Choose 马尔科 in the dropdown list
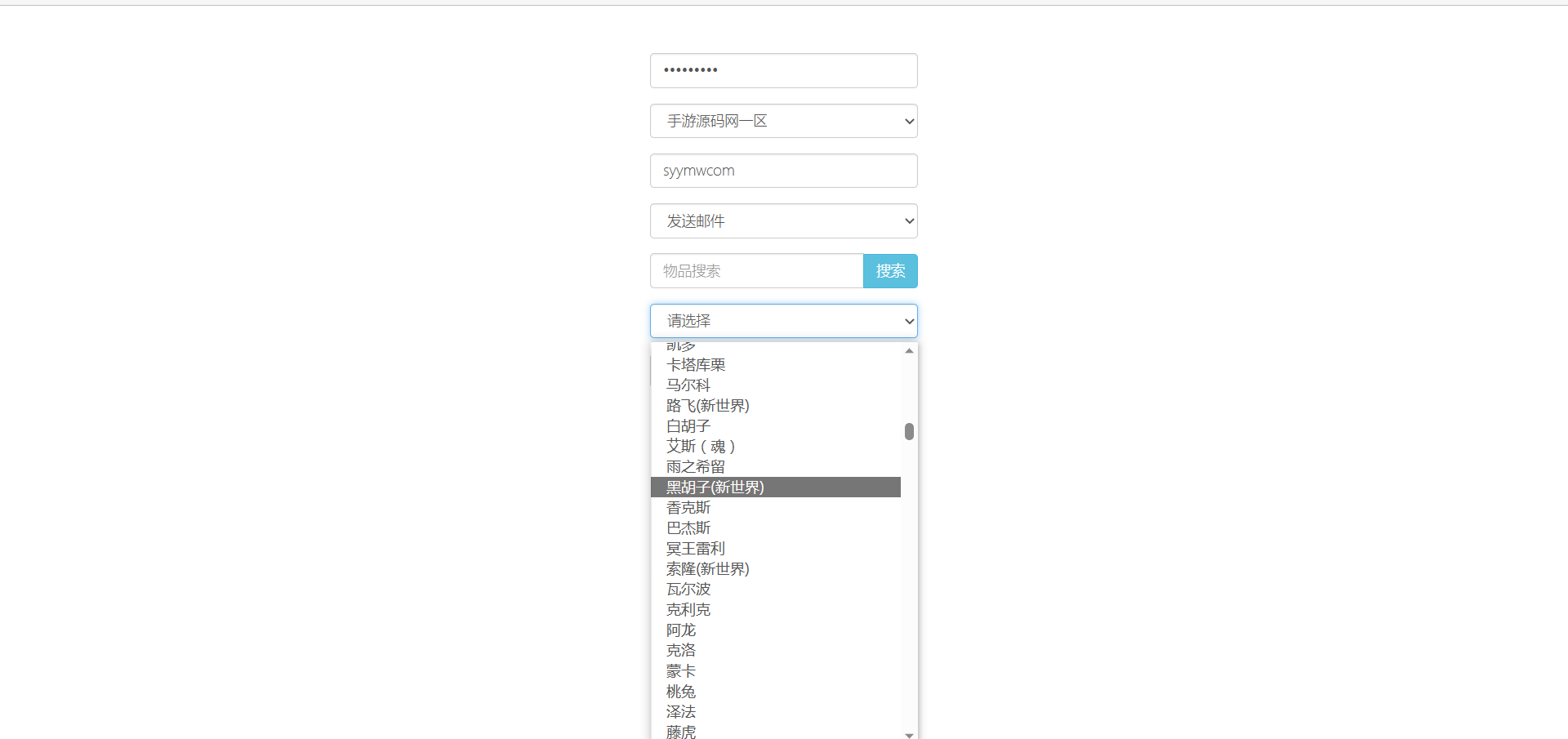The image size is (1568, 739). point(688,385)
